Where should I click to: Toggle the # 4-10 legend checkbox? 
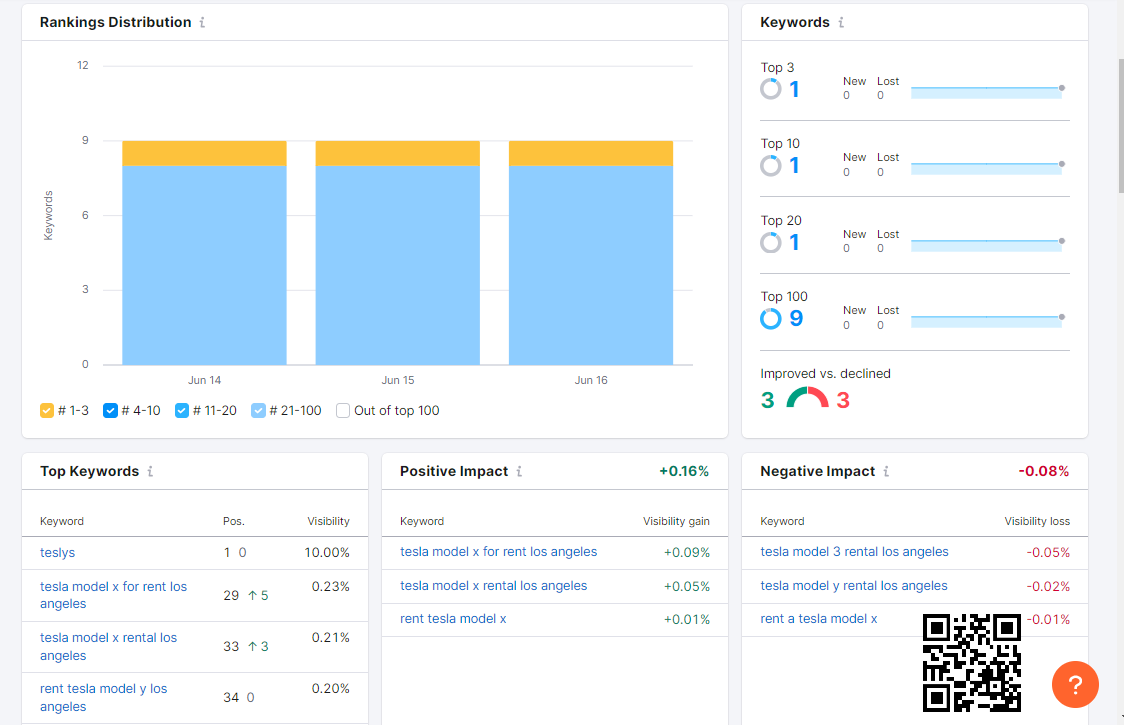111,410
